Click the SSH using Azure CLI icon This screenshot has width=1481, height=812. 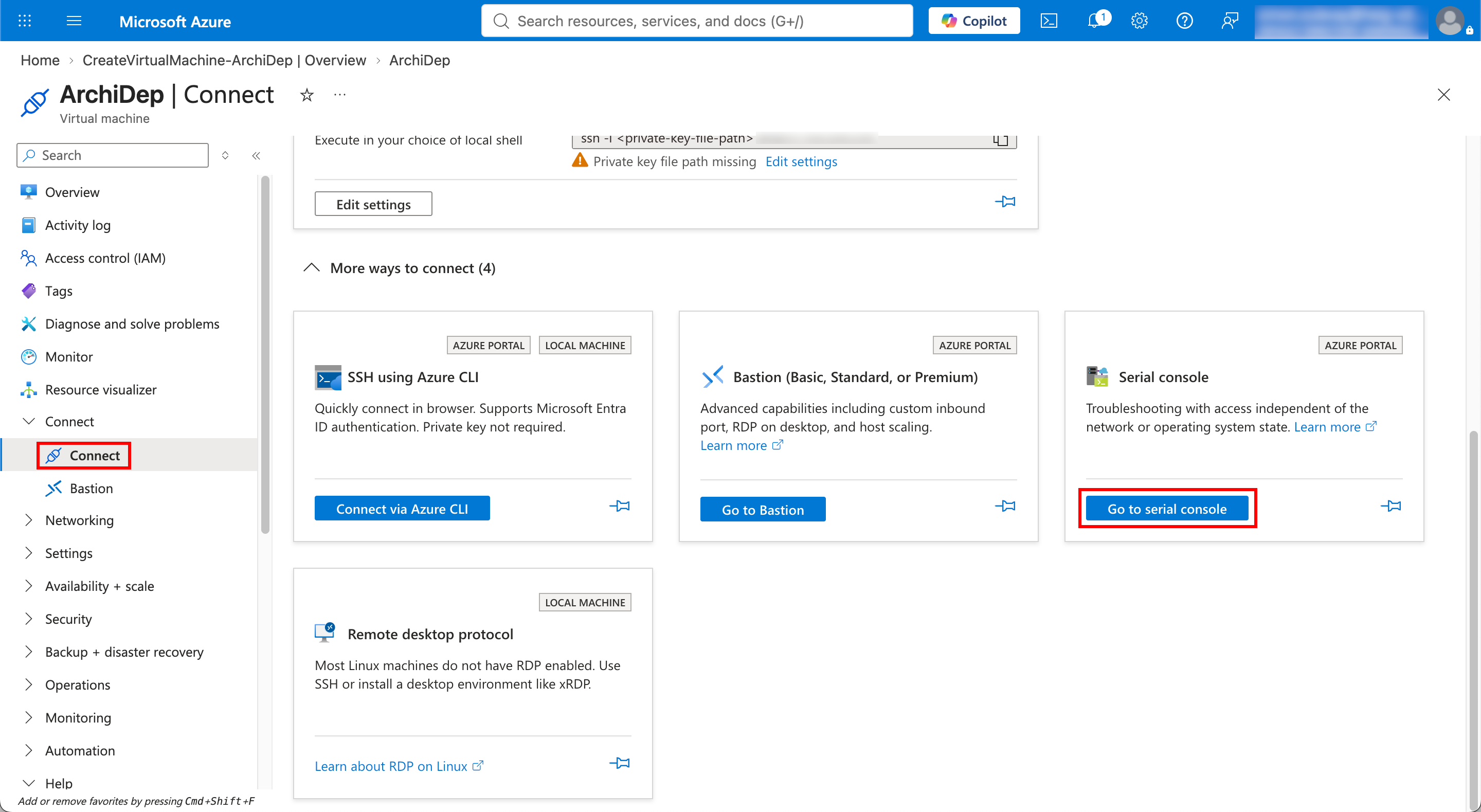pos(328,377)
